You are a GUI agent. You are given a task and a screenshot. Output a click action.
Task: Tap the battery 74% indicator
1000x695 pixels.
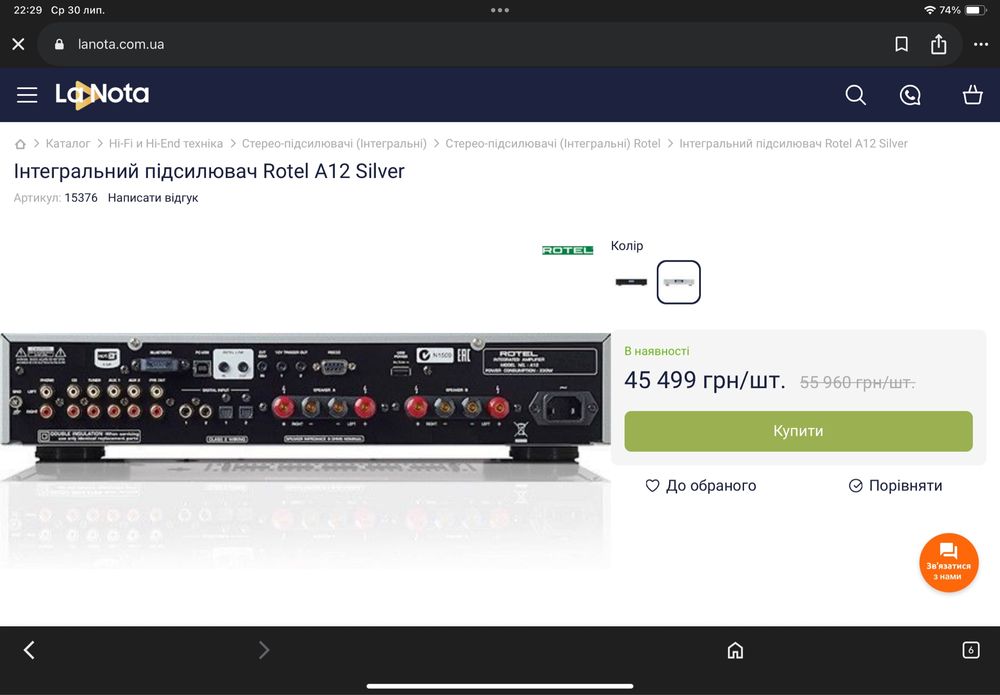coord(964,10)
